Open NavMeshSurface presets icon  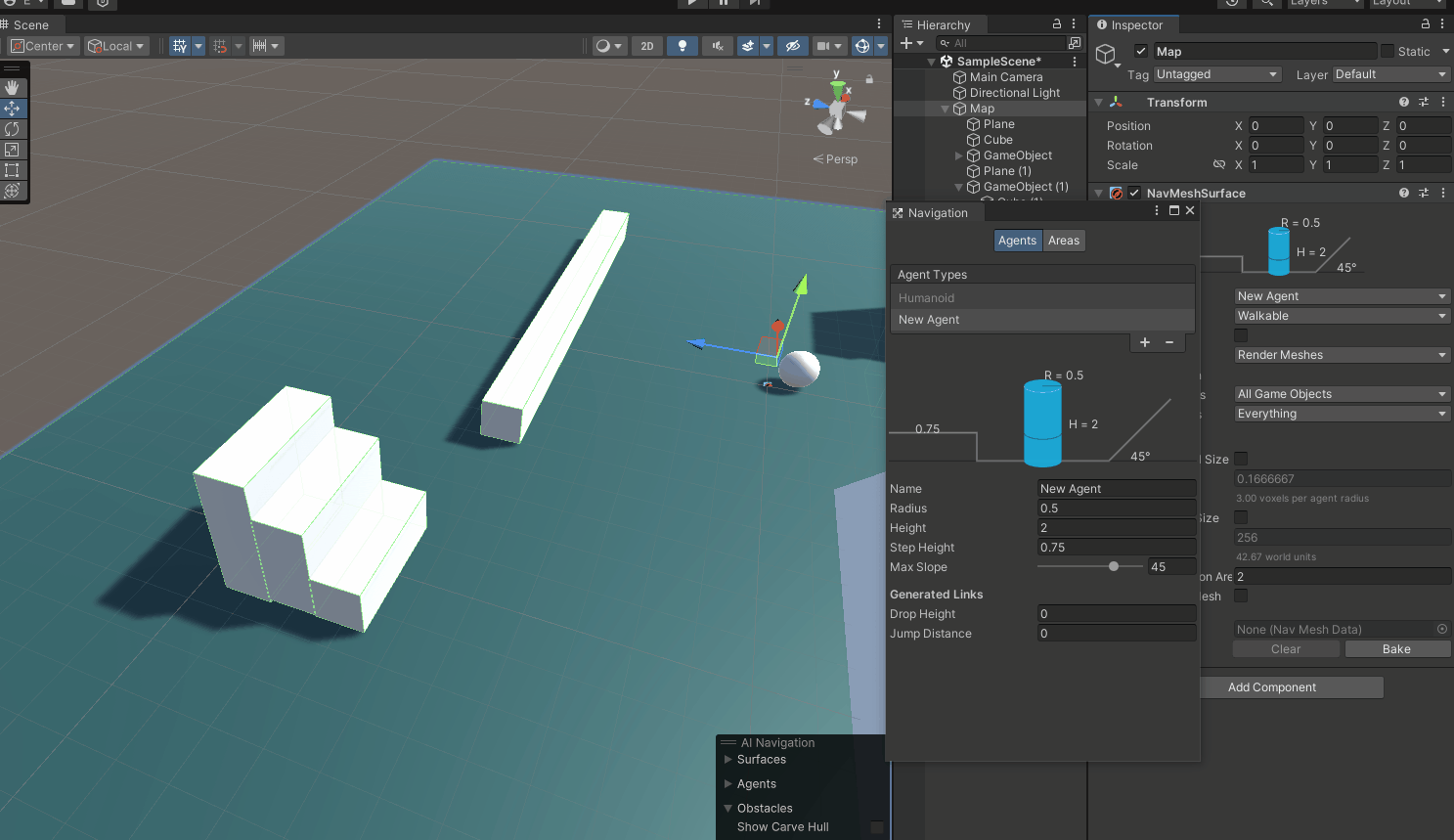click(x=1424, y=193)
